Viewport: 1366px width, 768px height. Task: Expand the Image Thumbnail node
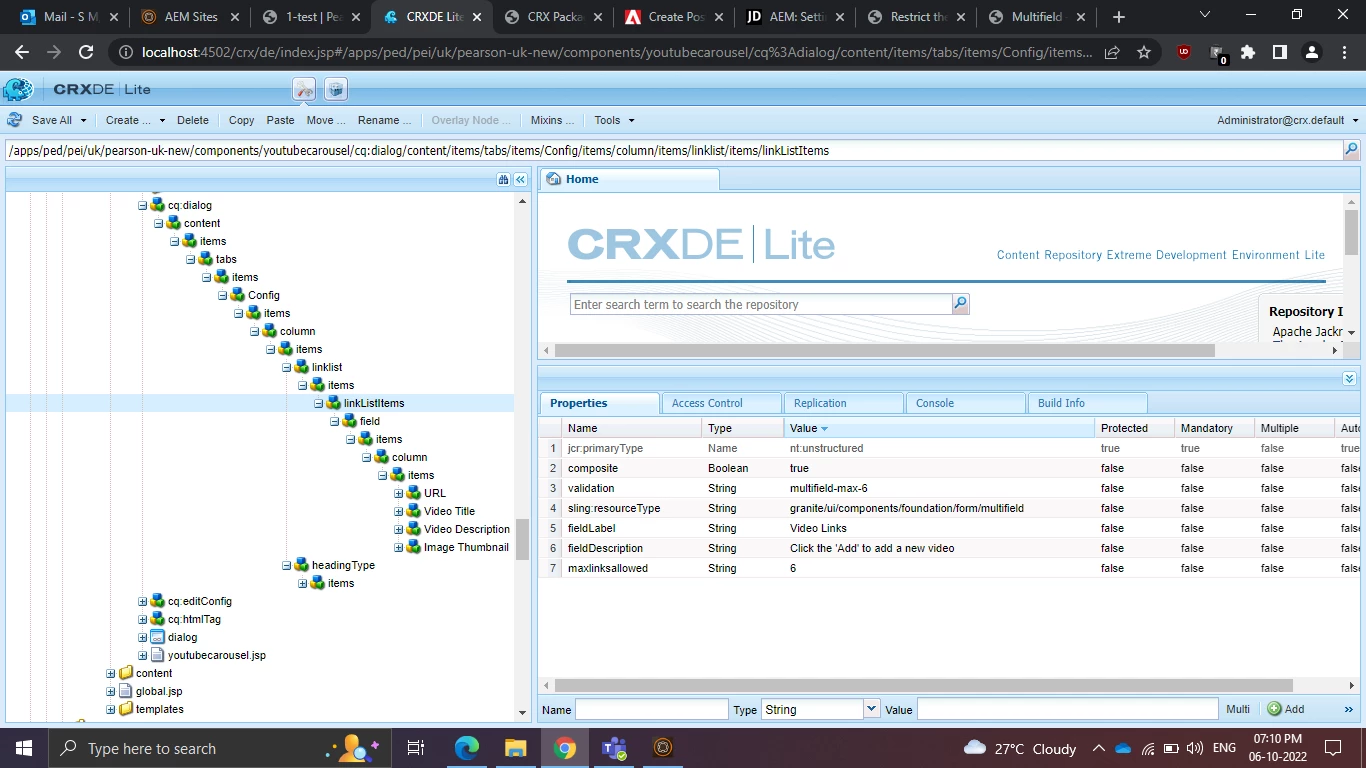pyautogui.click(x=399, y=547)
